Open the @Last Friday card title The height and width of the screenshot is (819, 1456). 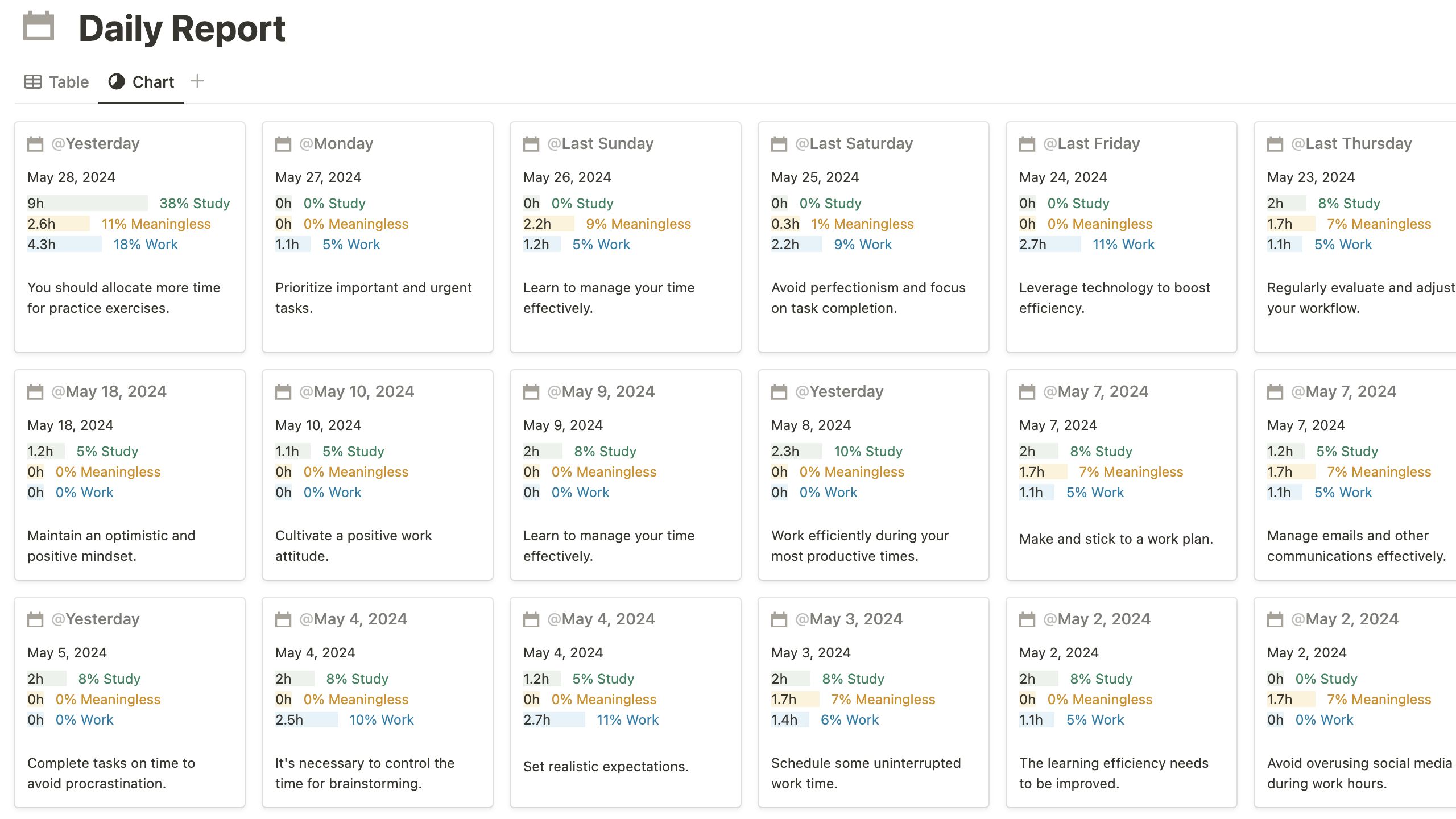pyautogui.click(x=1091, y=143)
